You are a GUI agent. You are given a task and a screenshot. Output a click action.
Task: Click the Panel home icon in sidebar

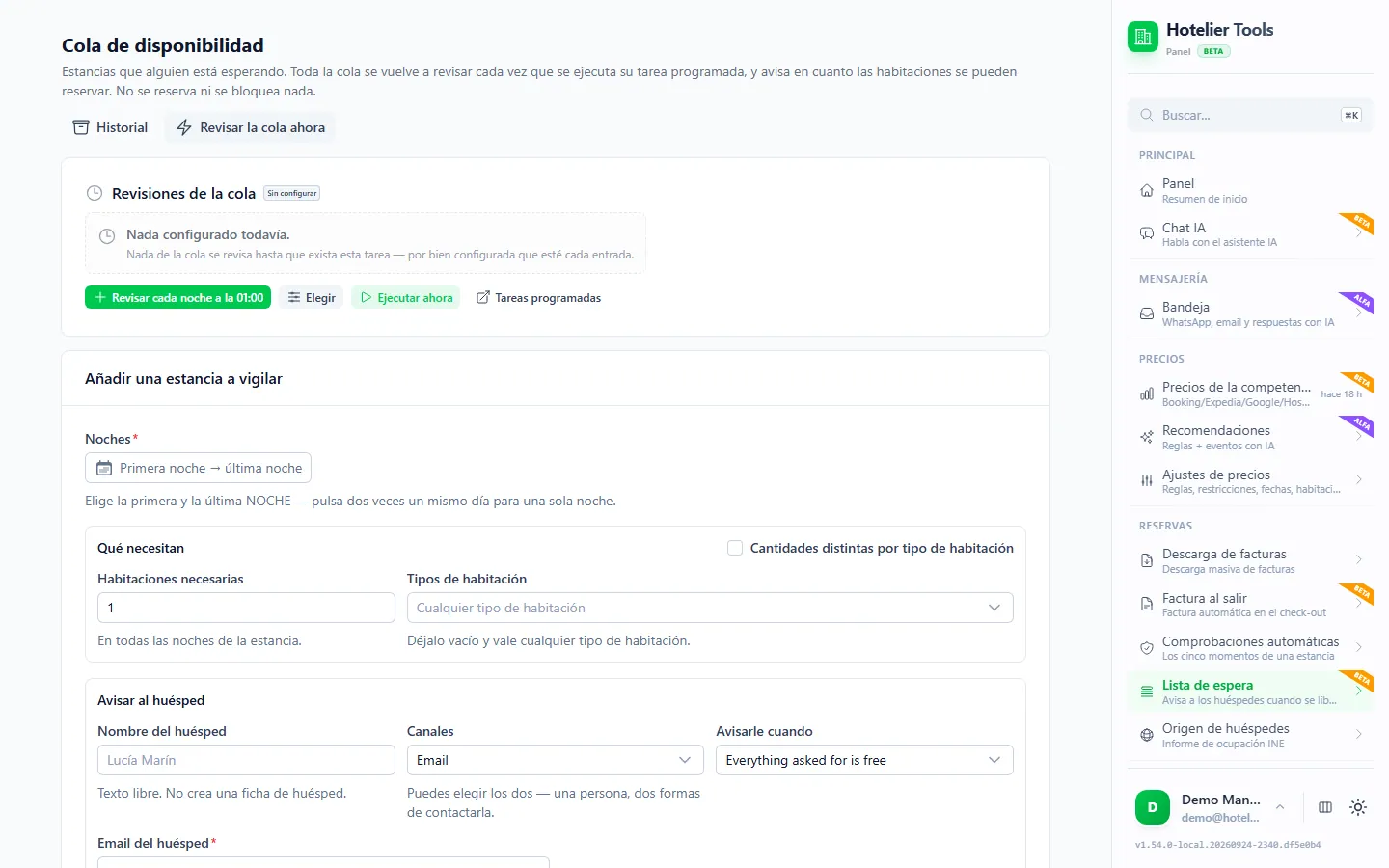pyautogui.click(x=1147, y=190)
